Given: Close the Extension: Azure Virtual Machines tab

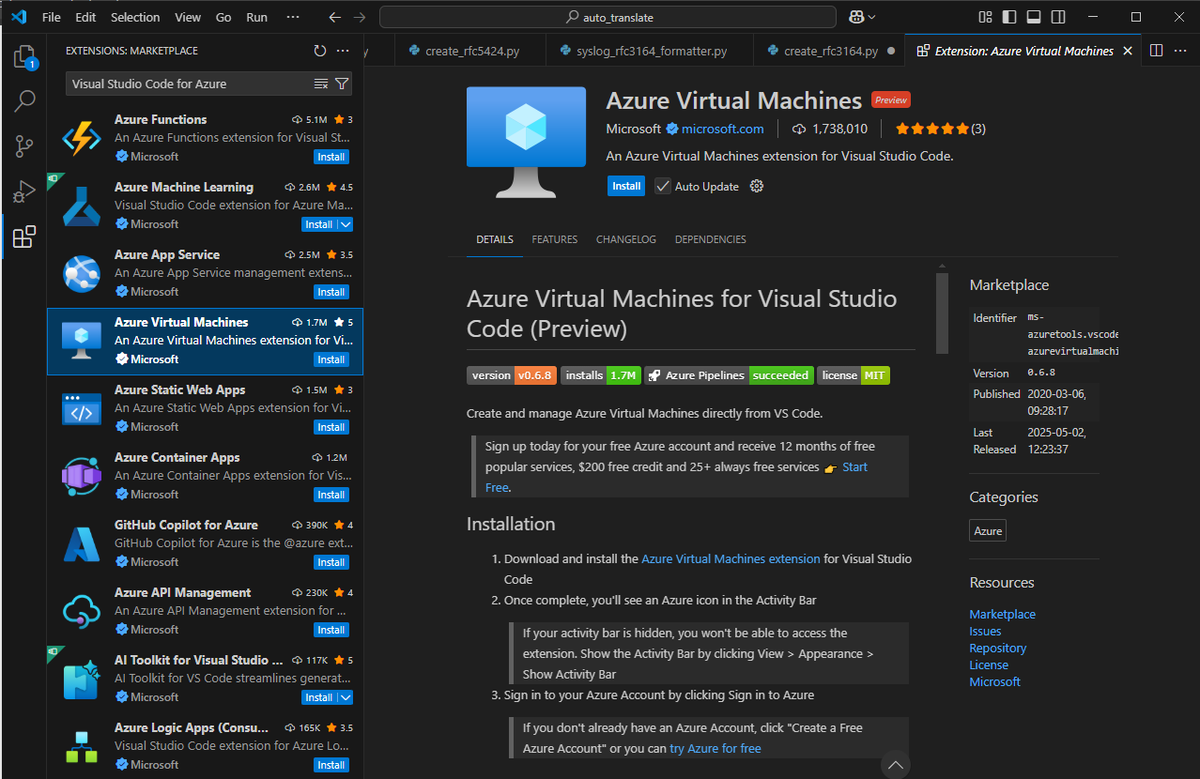Looking at the screenshot, I should pos(1128,51).
